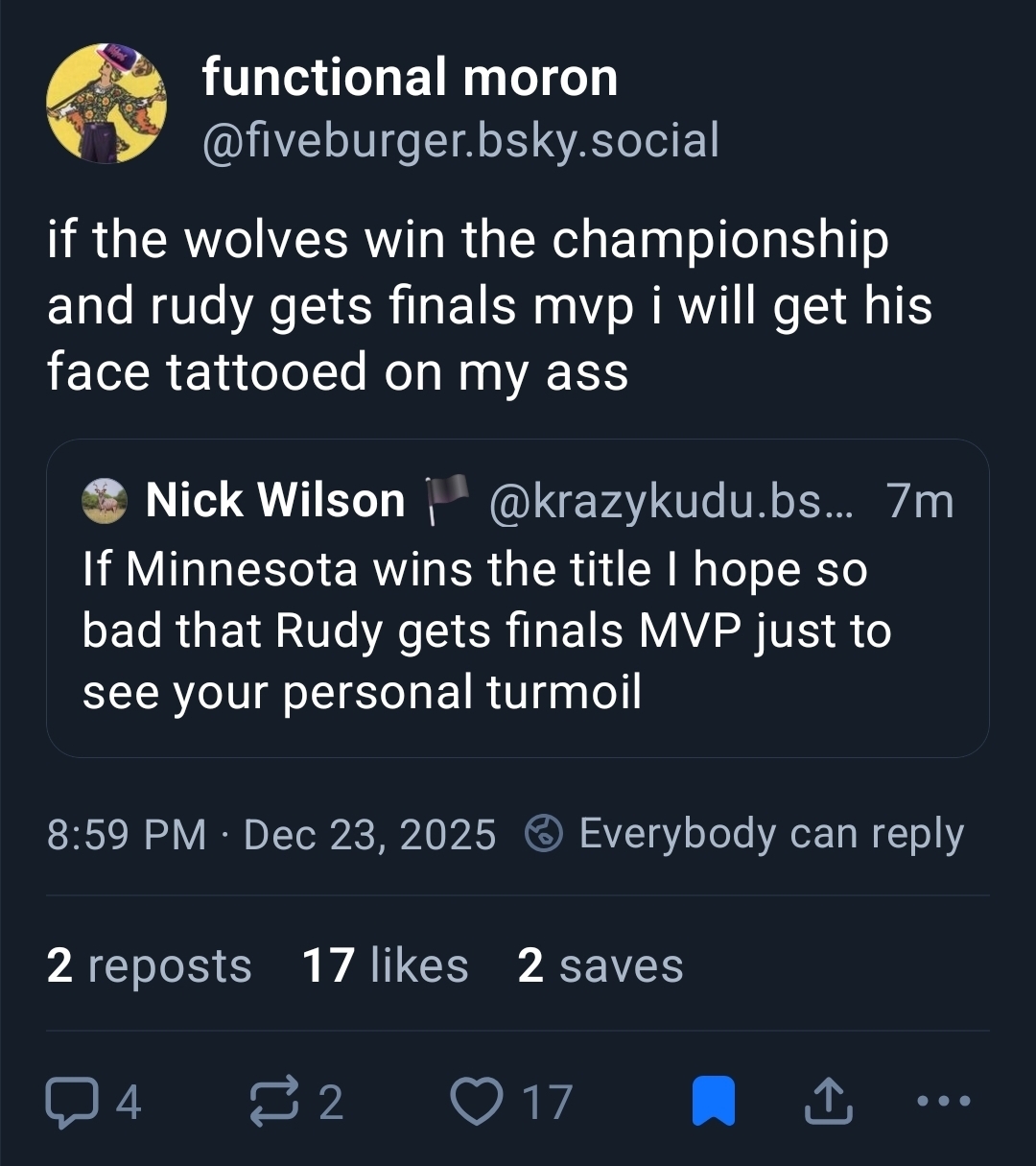Viewport: 1036px width, 1166px height.
Task: Like the post with heart icon
Action: point(477,1101)
